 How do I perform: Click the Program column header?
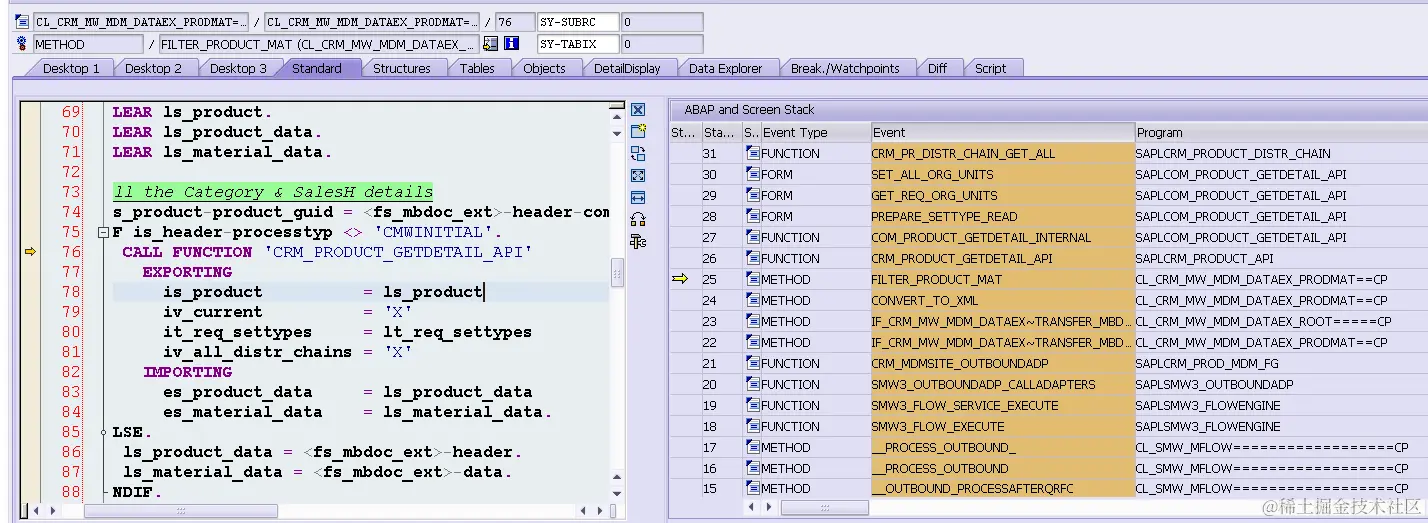(1281, 132)
